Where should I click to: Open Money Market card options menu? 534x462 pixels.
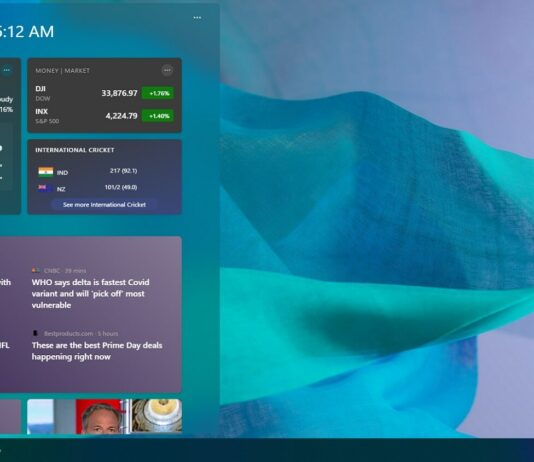(x=167, y=70)
